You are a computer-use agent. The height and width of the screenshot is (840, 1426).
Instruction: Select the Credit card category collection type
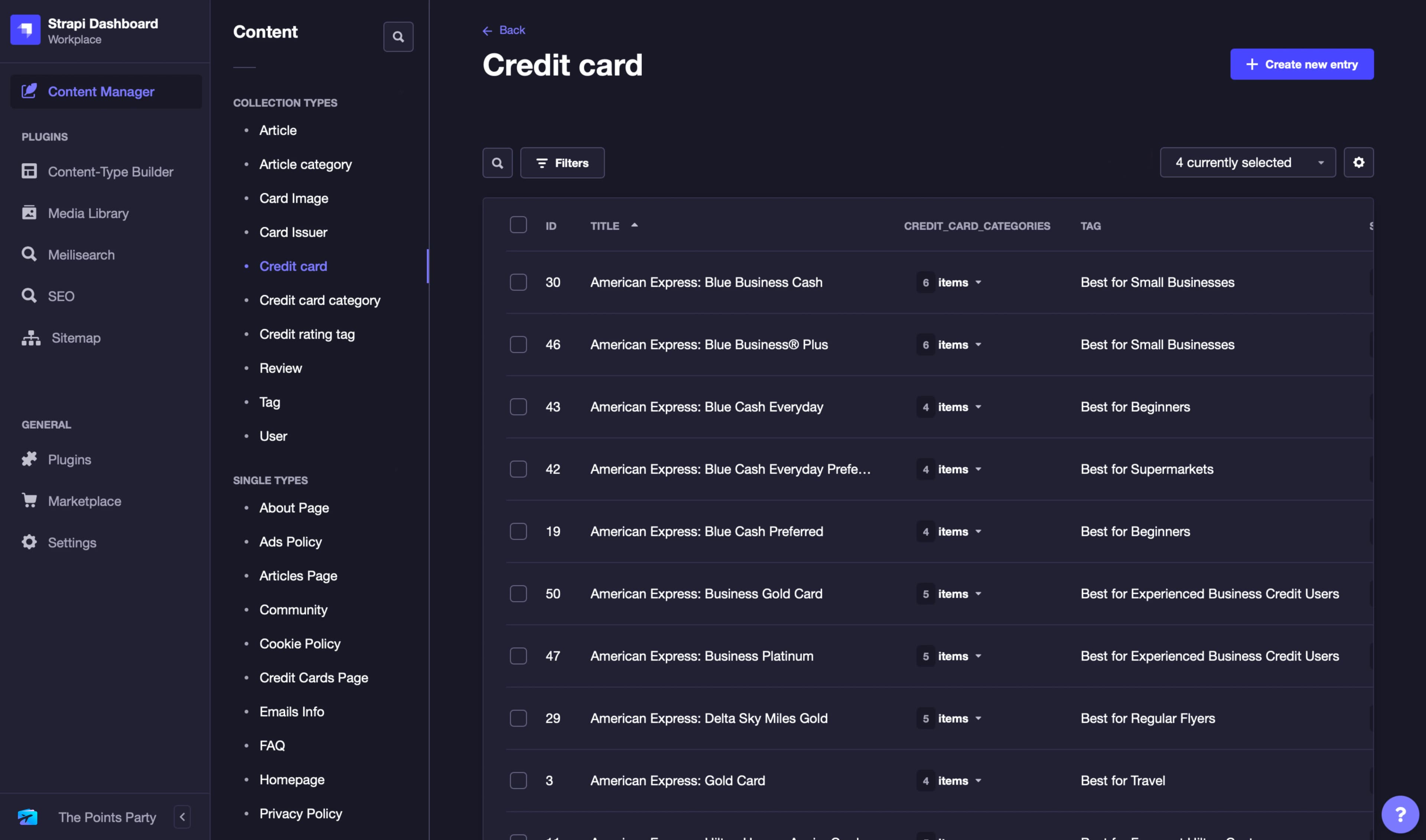click(x=320, y=300)
